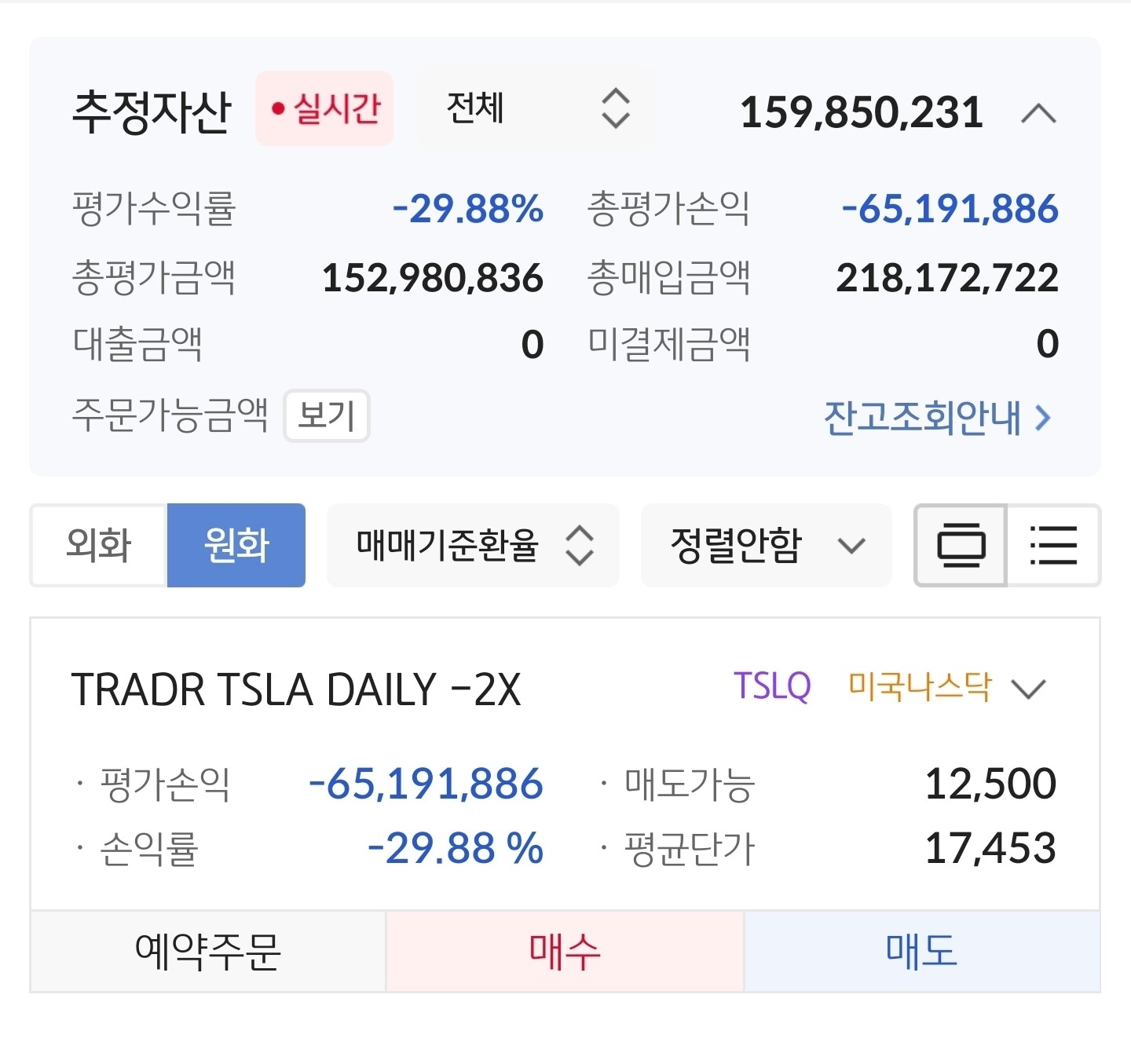Click the TRADR TSLA DAILY -2X stock name
1131x1064 pixels.
pos(296,690)
